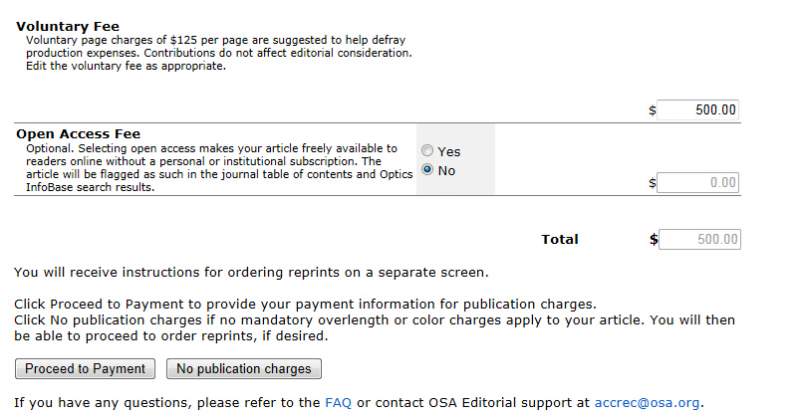The width and height of the screenshot is (800, 419).
Task: Click the reprints instructions sentence
Action: pyautogui.click(x=251, y=271)
